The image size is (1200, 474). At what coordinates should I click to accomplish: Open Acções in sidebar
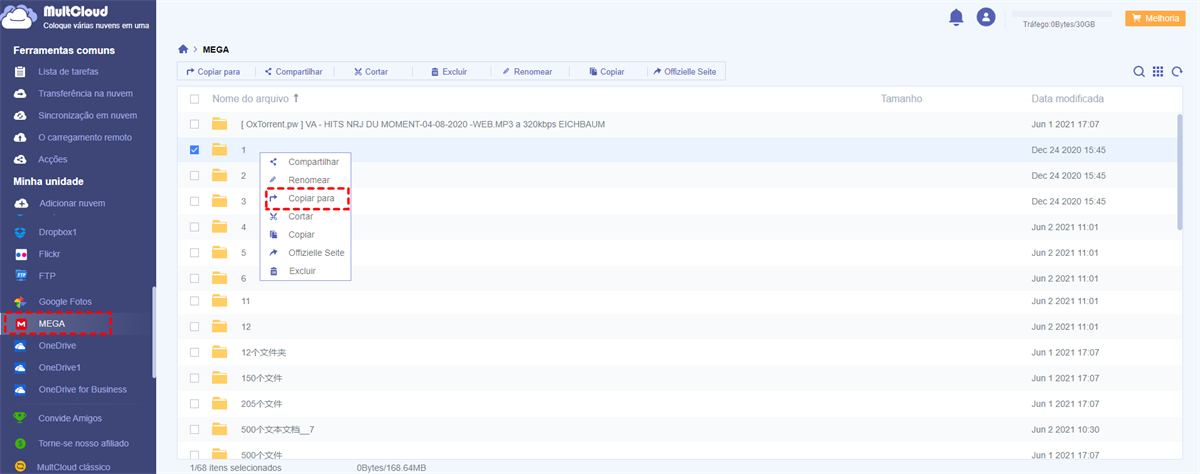[53, 159]
